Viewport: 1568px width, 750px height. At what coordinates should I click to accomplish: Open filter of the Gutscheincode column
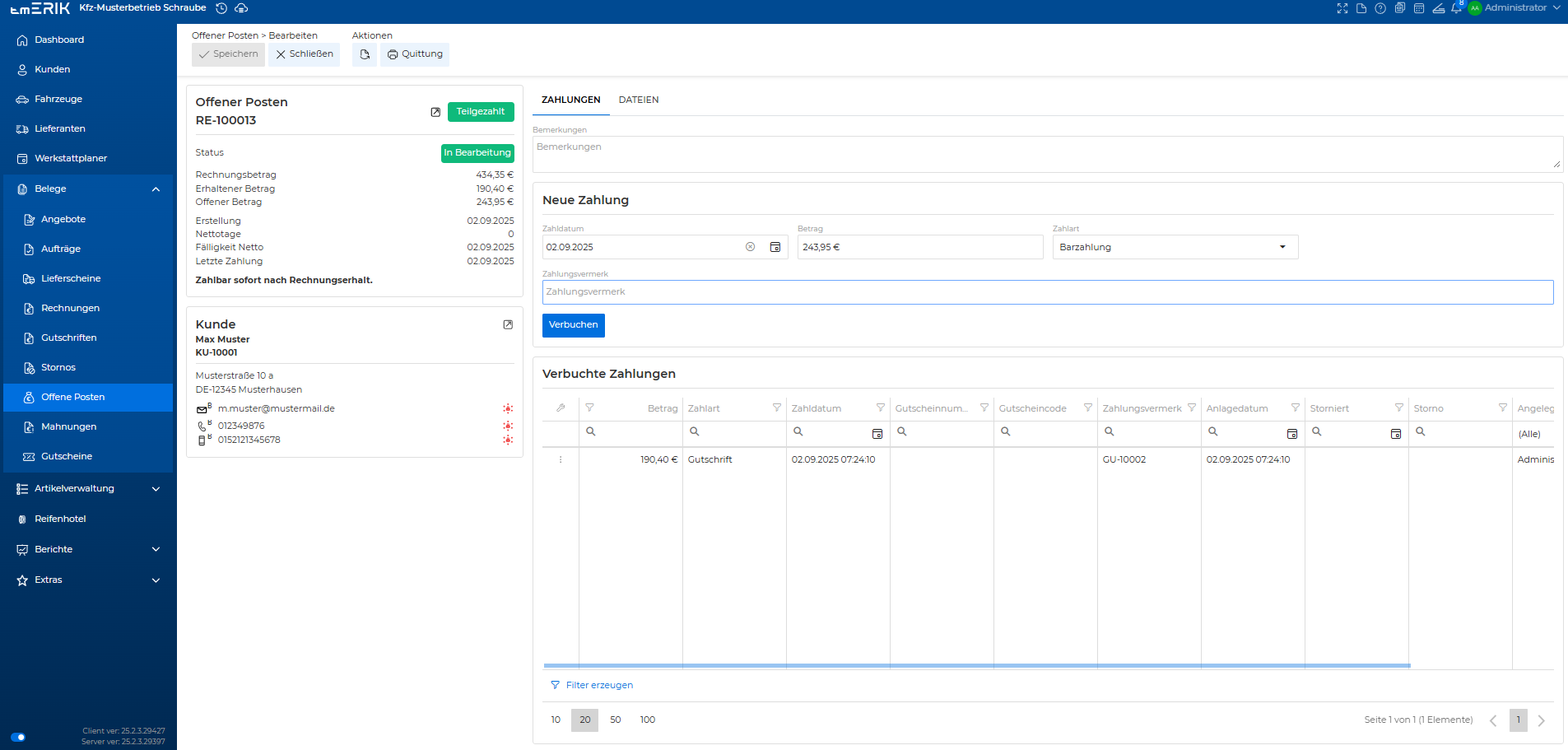pos(1088,408)
